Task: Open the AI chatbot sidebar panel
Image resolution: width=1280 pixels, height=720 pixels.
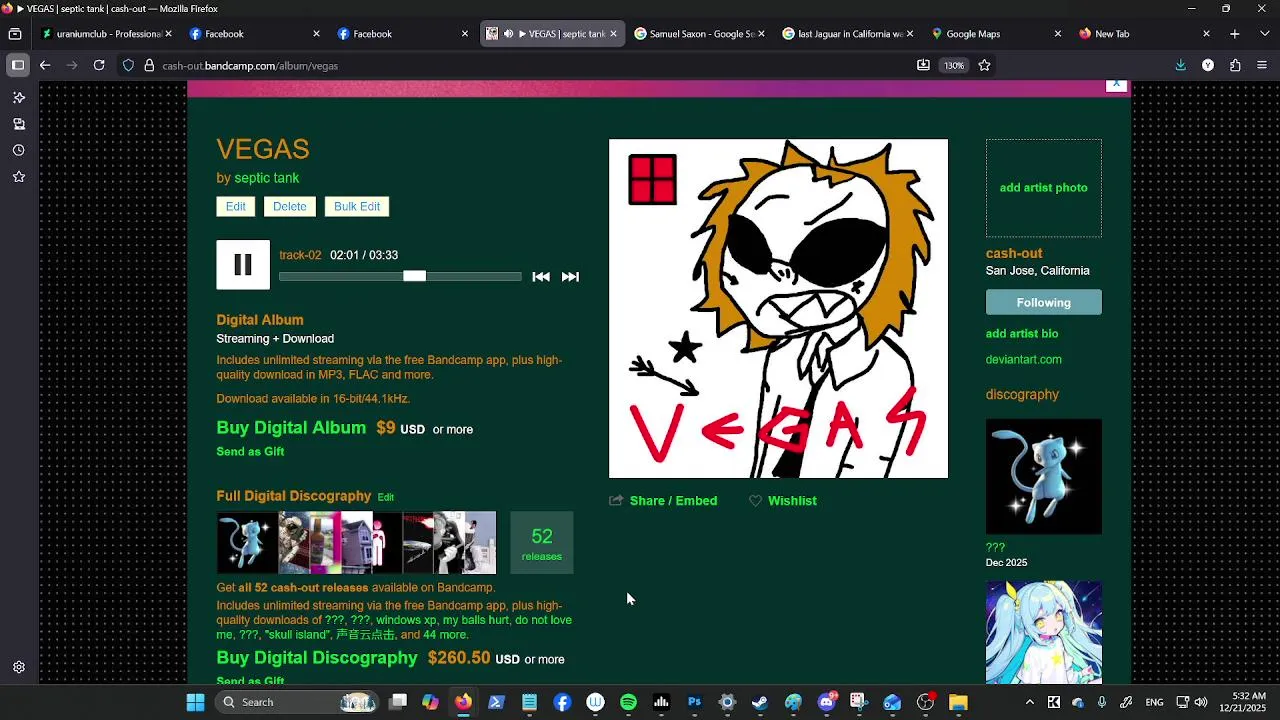Action: tap(18, 98)
